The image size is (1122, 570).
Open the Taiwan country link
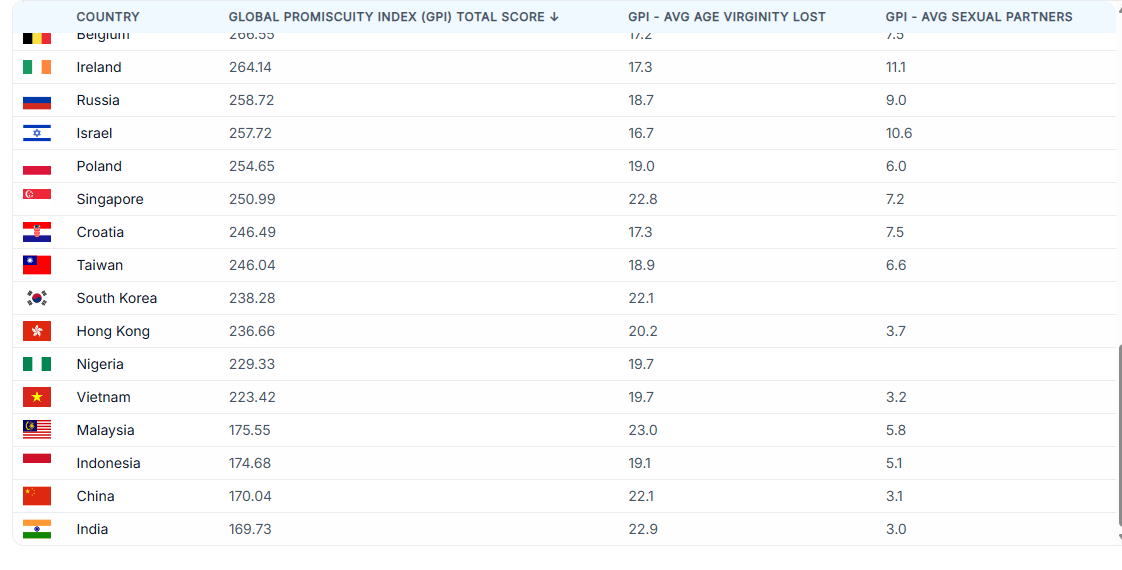(99, 265)
